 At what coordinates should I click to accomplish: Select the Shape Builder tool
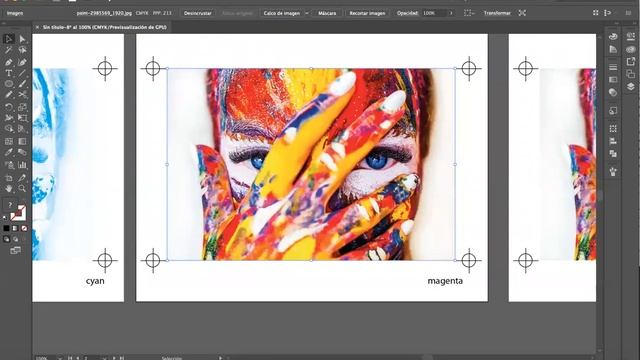click(x=9, y=129)
